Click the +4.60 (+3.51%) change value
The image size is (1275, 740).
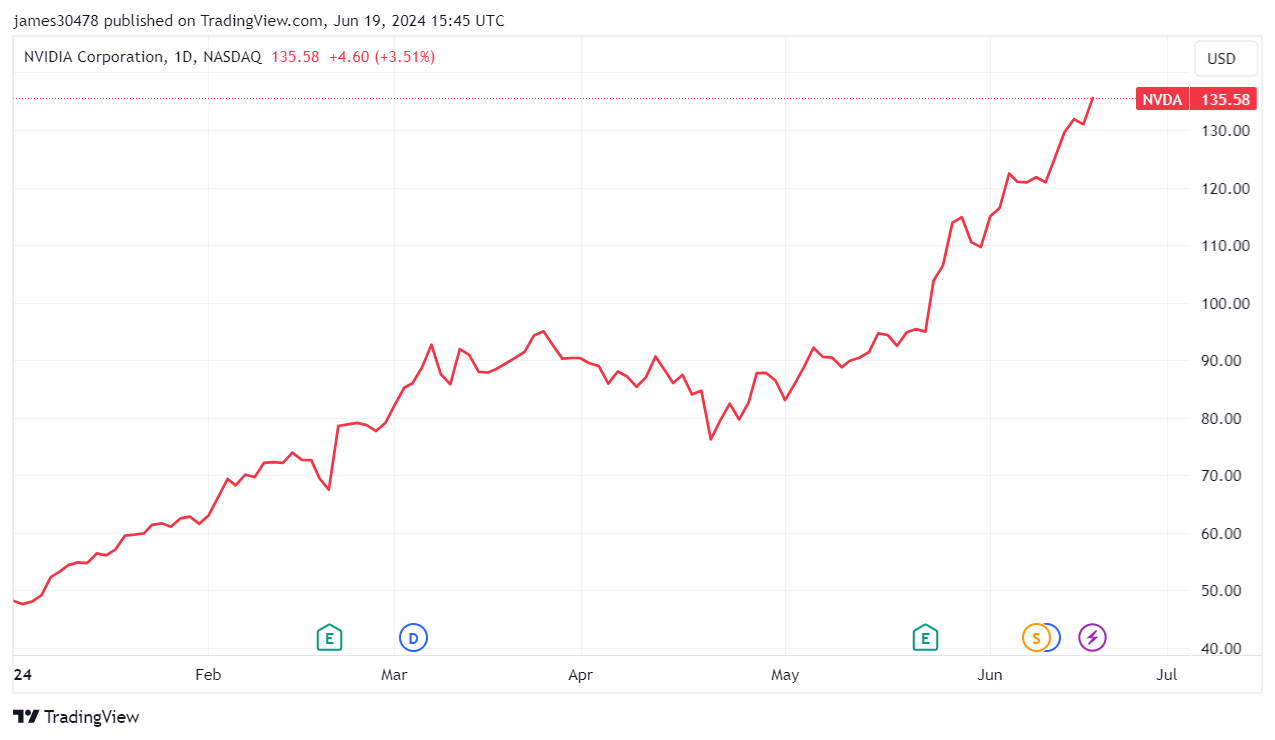382,57
